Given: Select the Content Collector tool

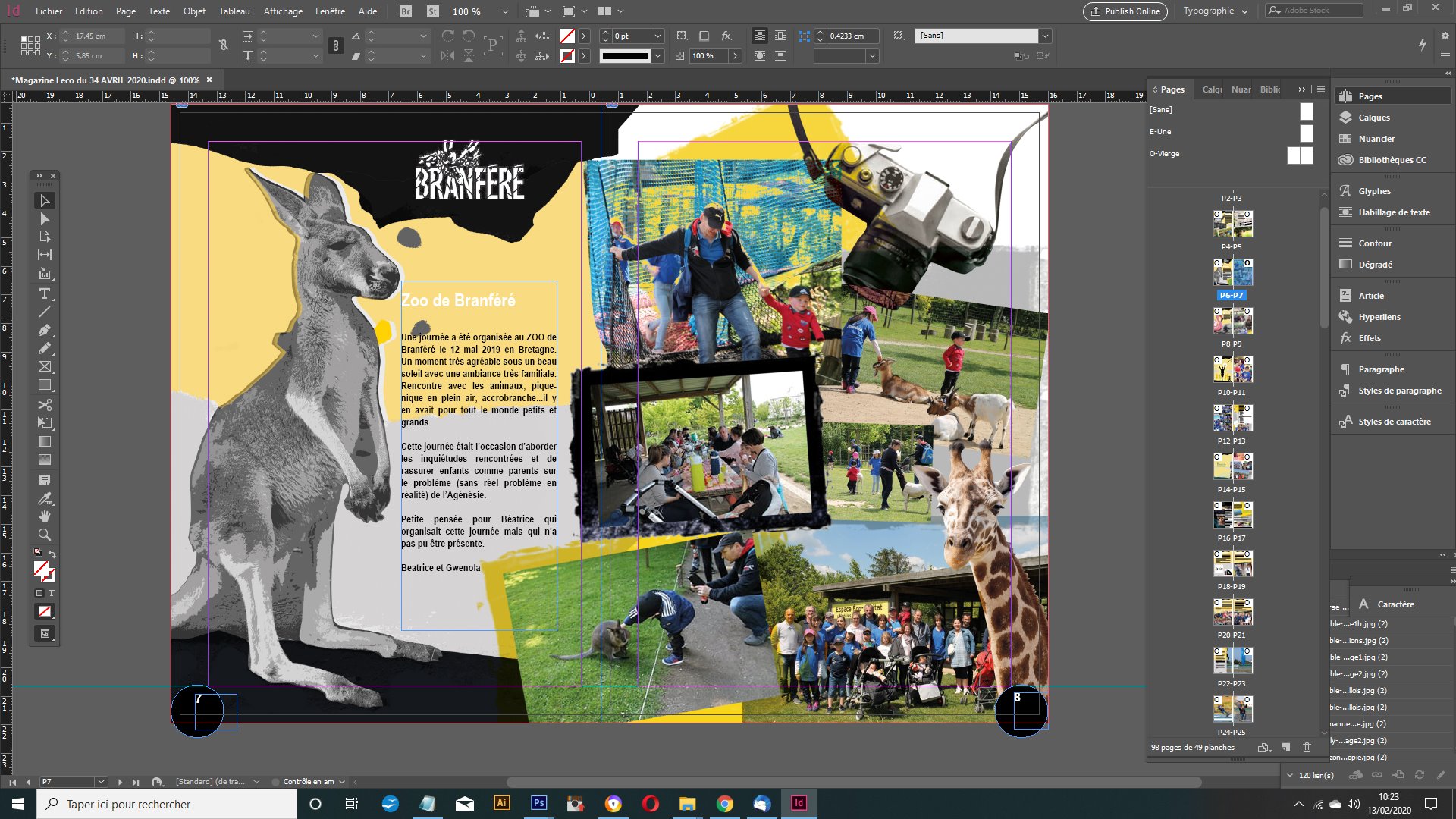Looking at the screenshot, I should coord(45,273).
